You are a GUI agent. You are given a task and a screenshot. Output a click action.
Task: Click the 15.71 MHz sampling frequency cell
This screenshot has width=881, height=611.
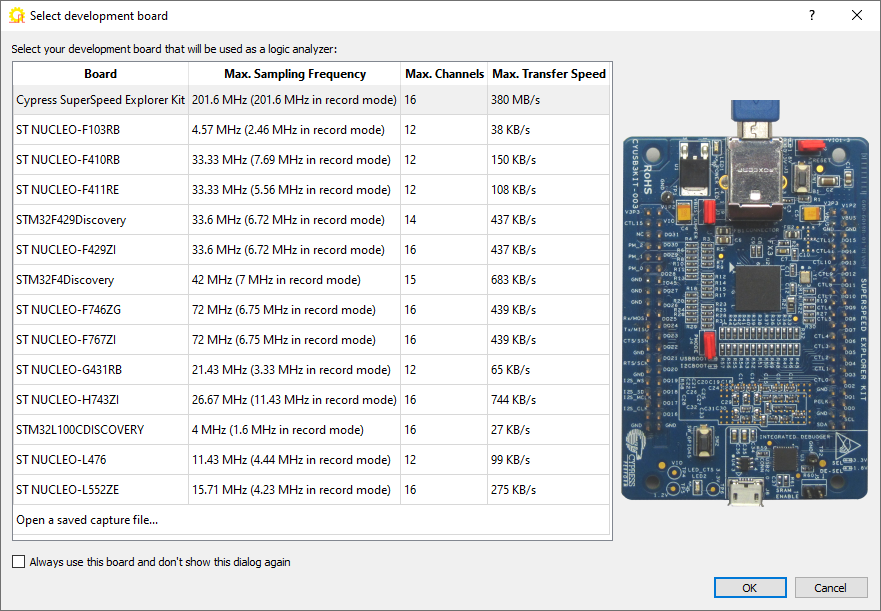point(294,490)
